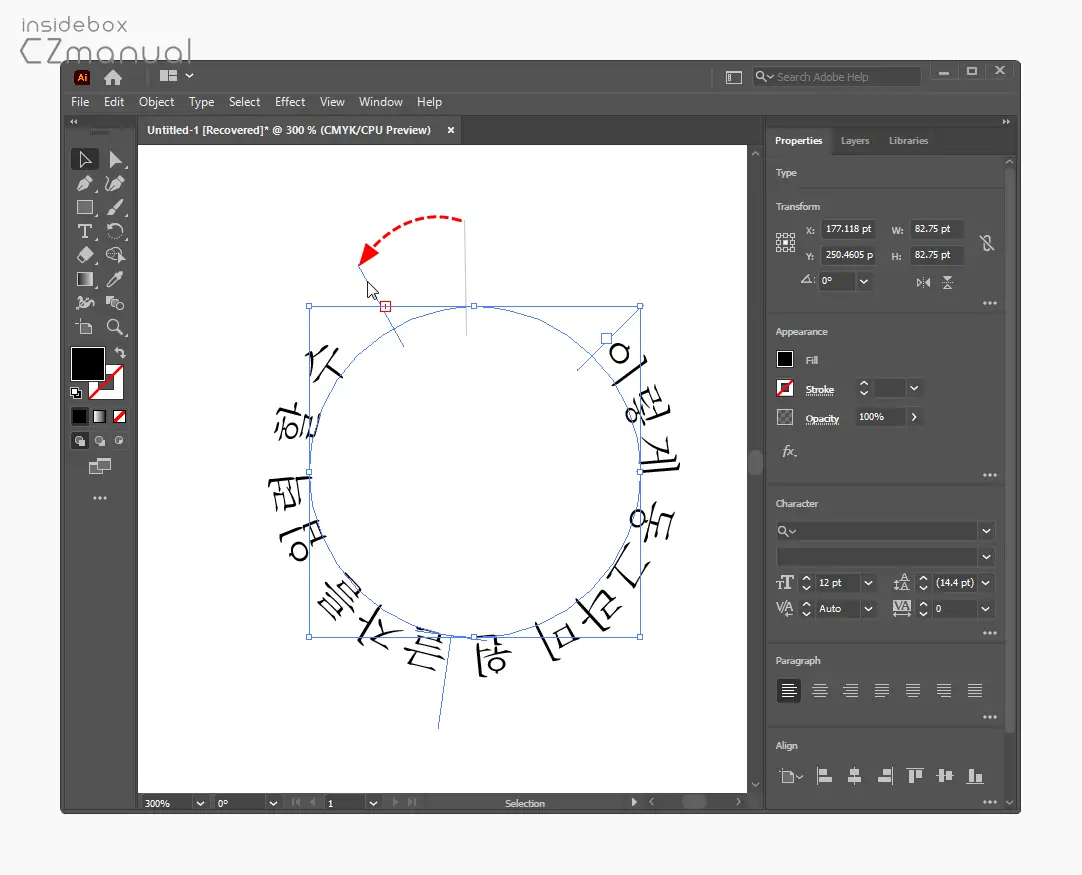Select the Shape Builder tool

(115, 255)
